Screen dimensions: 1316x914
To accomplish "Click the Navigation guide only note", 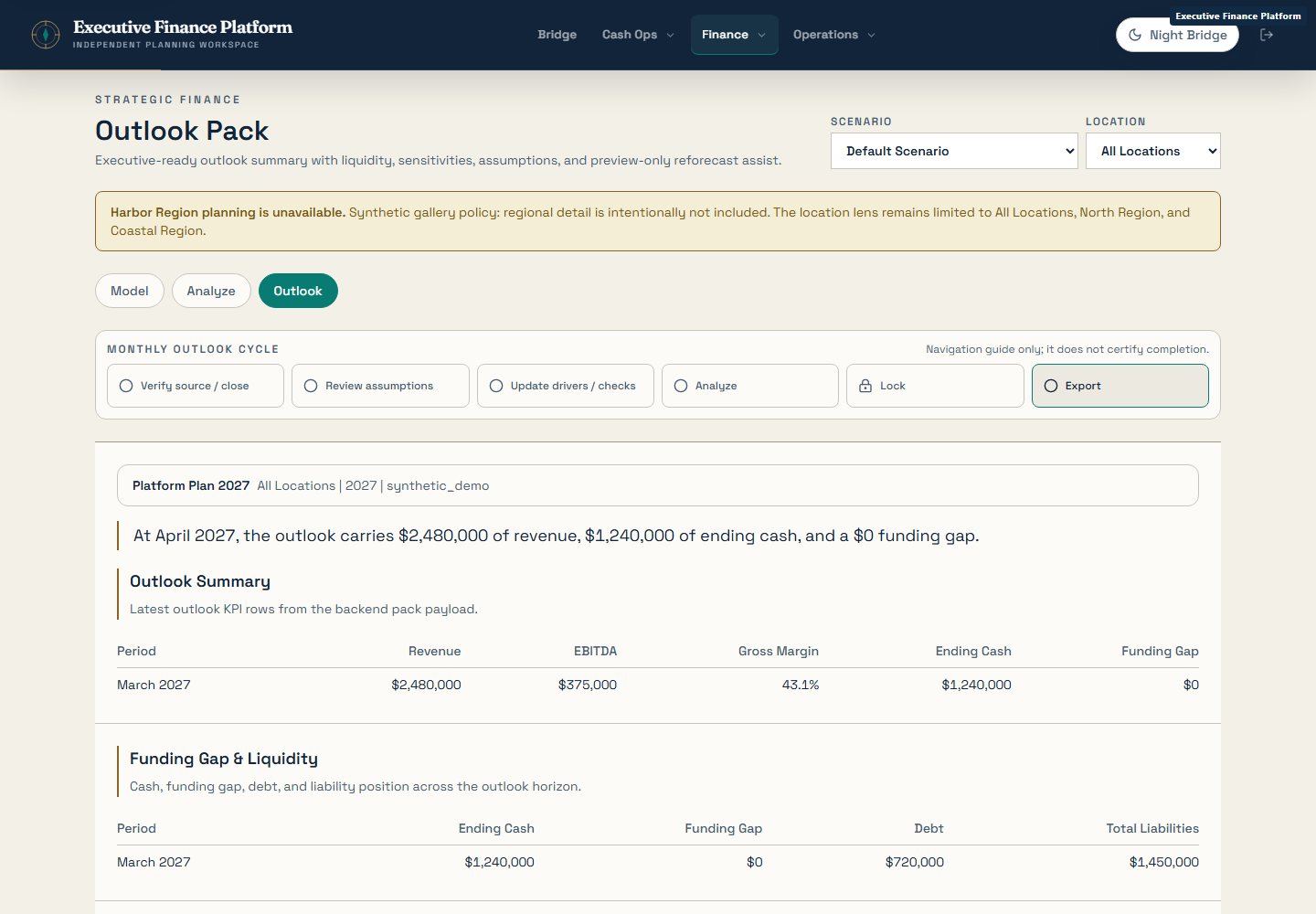I will [1067, 349].
